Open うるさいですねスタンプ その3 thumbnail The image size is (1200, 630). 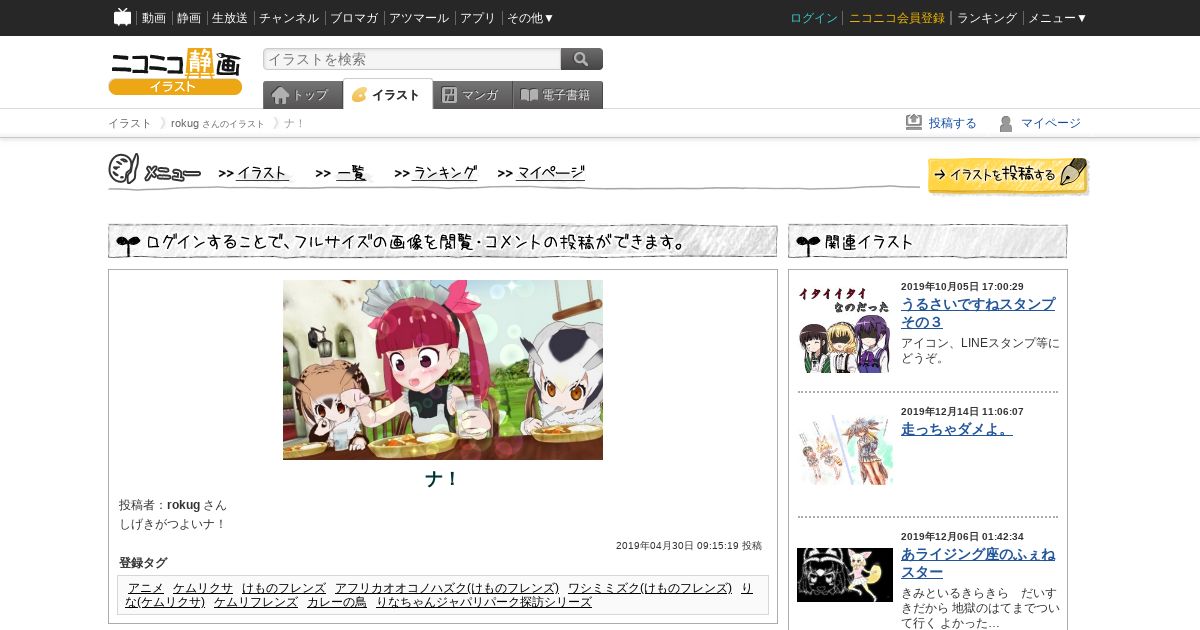tap(845, 329)
